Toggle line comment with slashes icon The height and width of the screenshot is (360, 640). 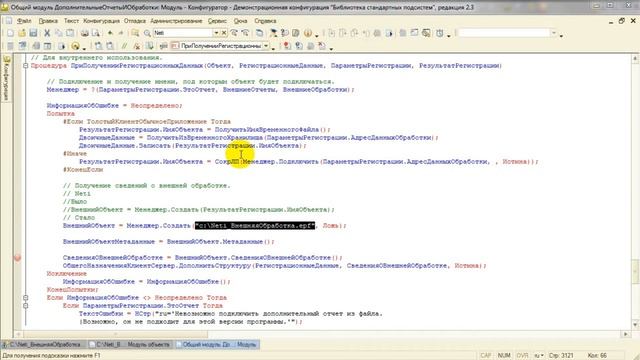[x=124, y=46]
